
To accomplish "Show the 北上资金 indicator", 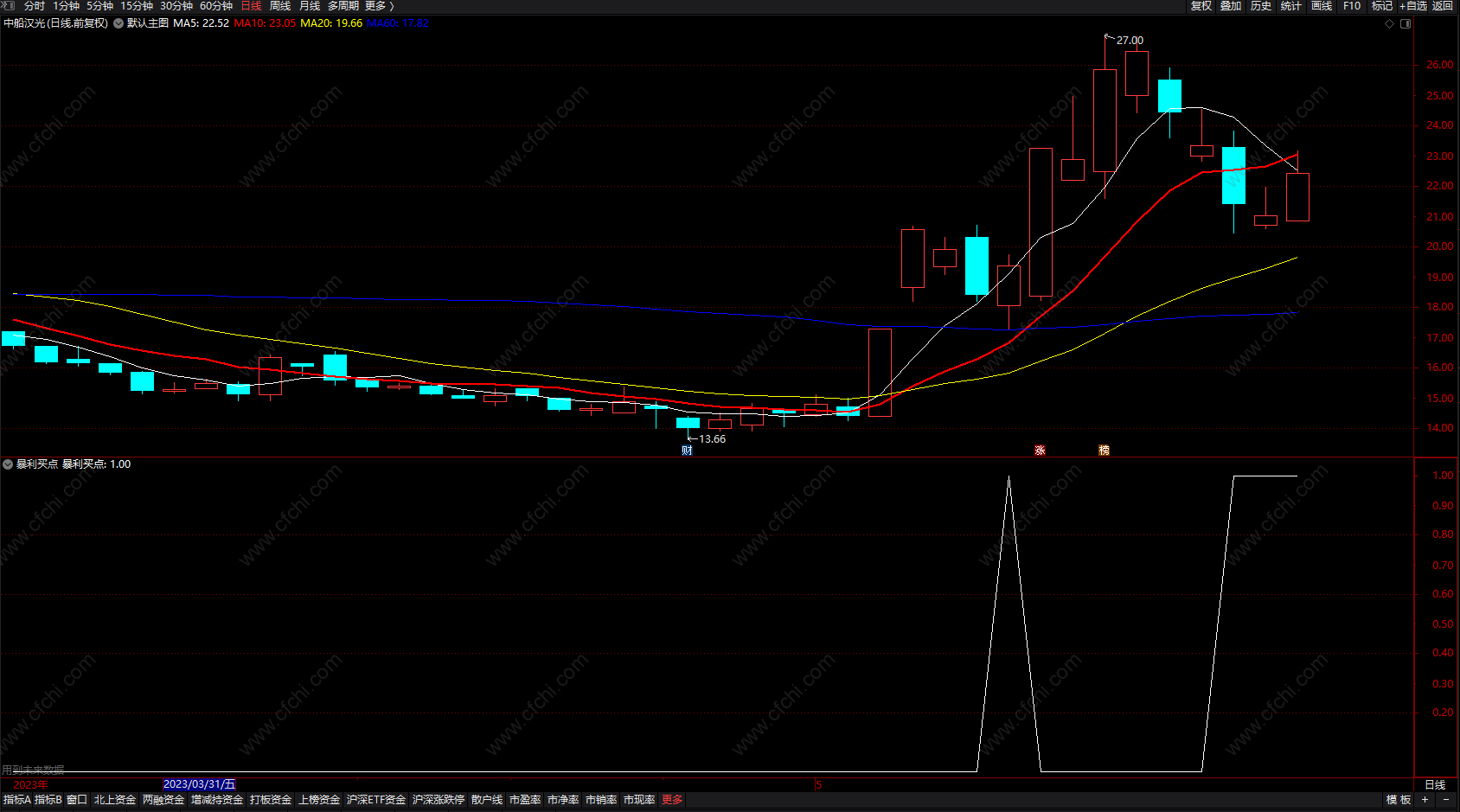I will [115, 800].
